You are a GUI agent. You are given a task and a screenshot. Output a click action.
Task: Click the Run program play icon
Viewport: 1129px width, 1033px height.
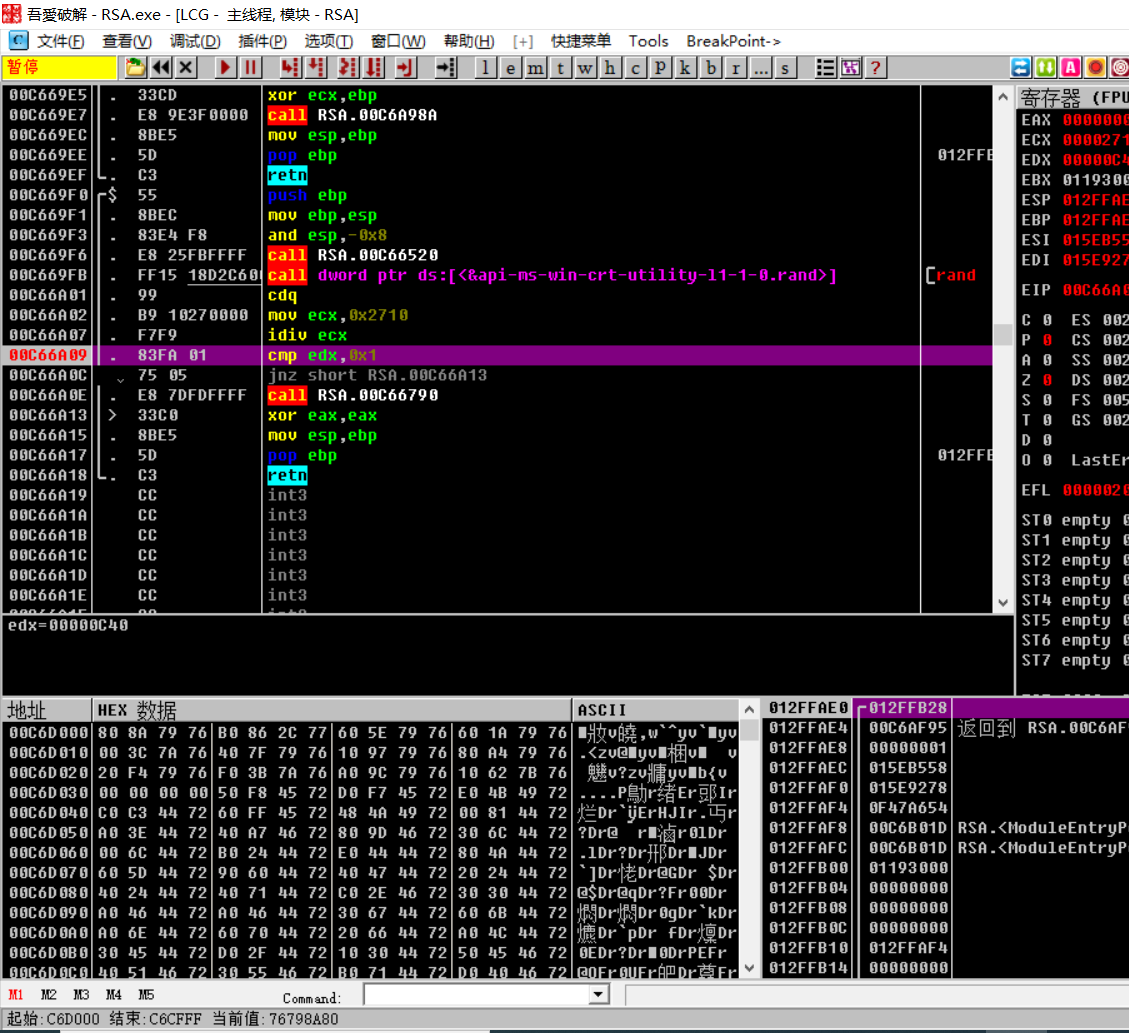coord(225,68)
